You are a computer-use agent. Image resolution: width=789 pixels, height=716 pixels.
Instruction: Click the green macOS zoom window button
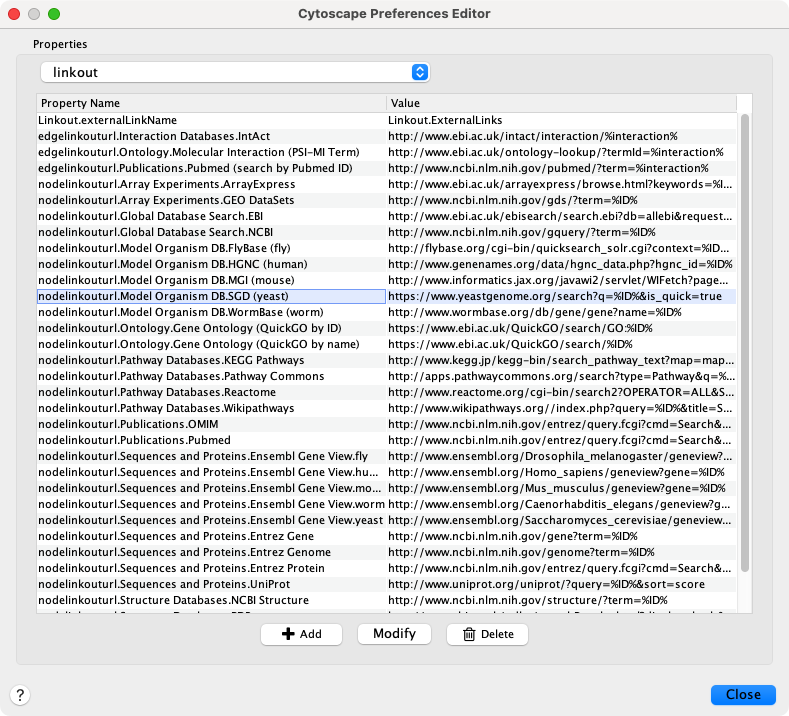click(x=54, y=14)
